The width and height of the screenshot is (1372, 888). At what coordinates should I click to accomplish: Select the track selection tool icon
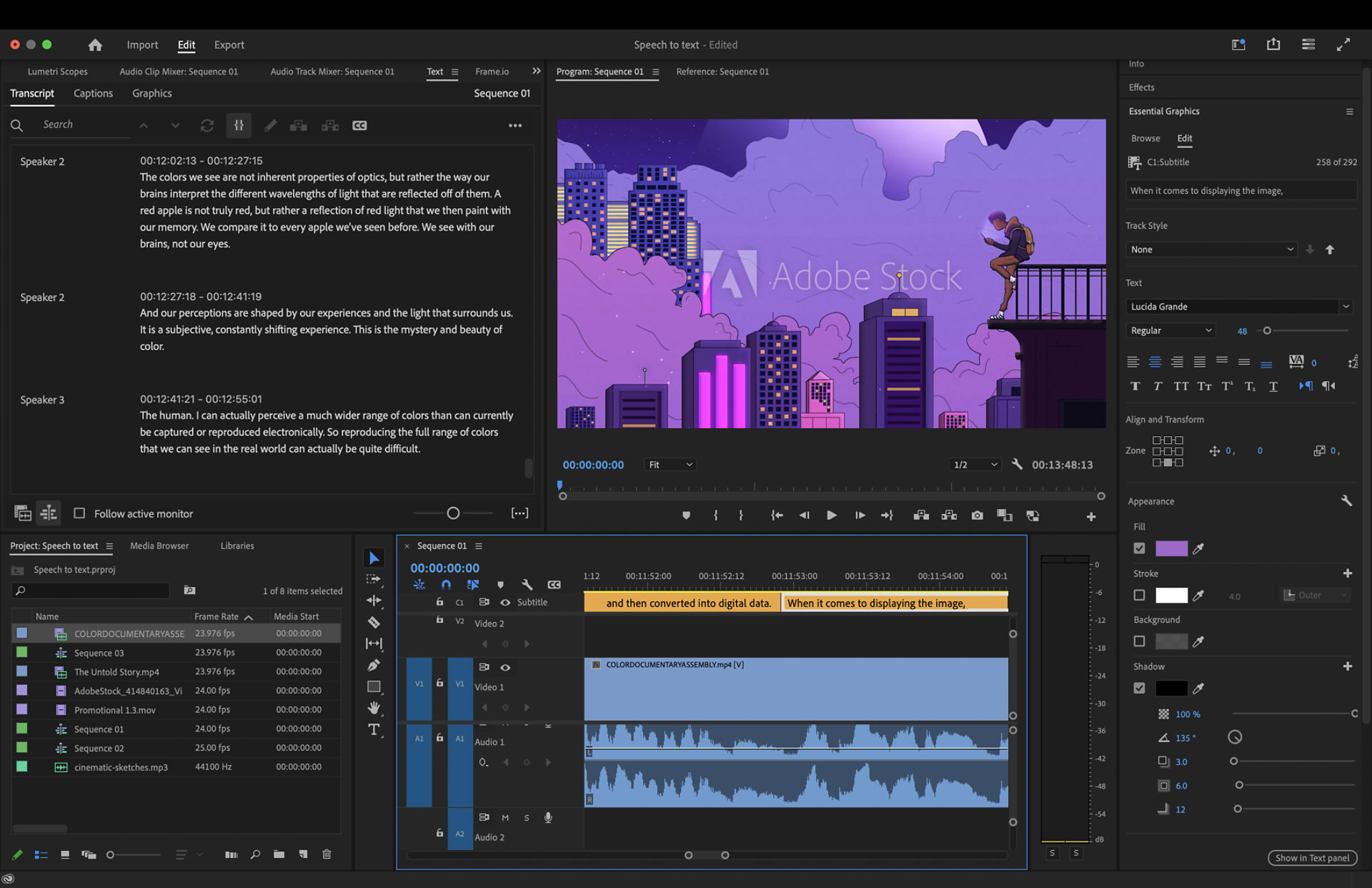374,583
